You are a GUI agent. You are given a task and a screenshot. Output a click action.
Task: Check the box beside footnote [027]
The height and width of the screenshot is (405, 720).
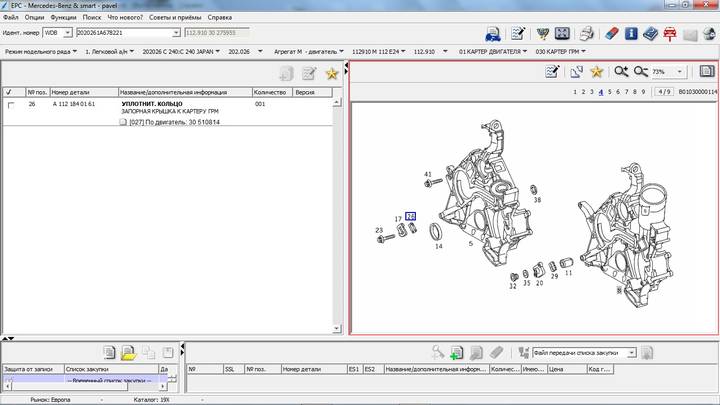click(123, 122)
